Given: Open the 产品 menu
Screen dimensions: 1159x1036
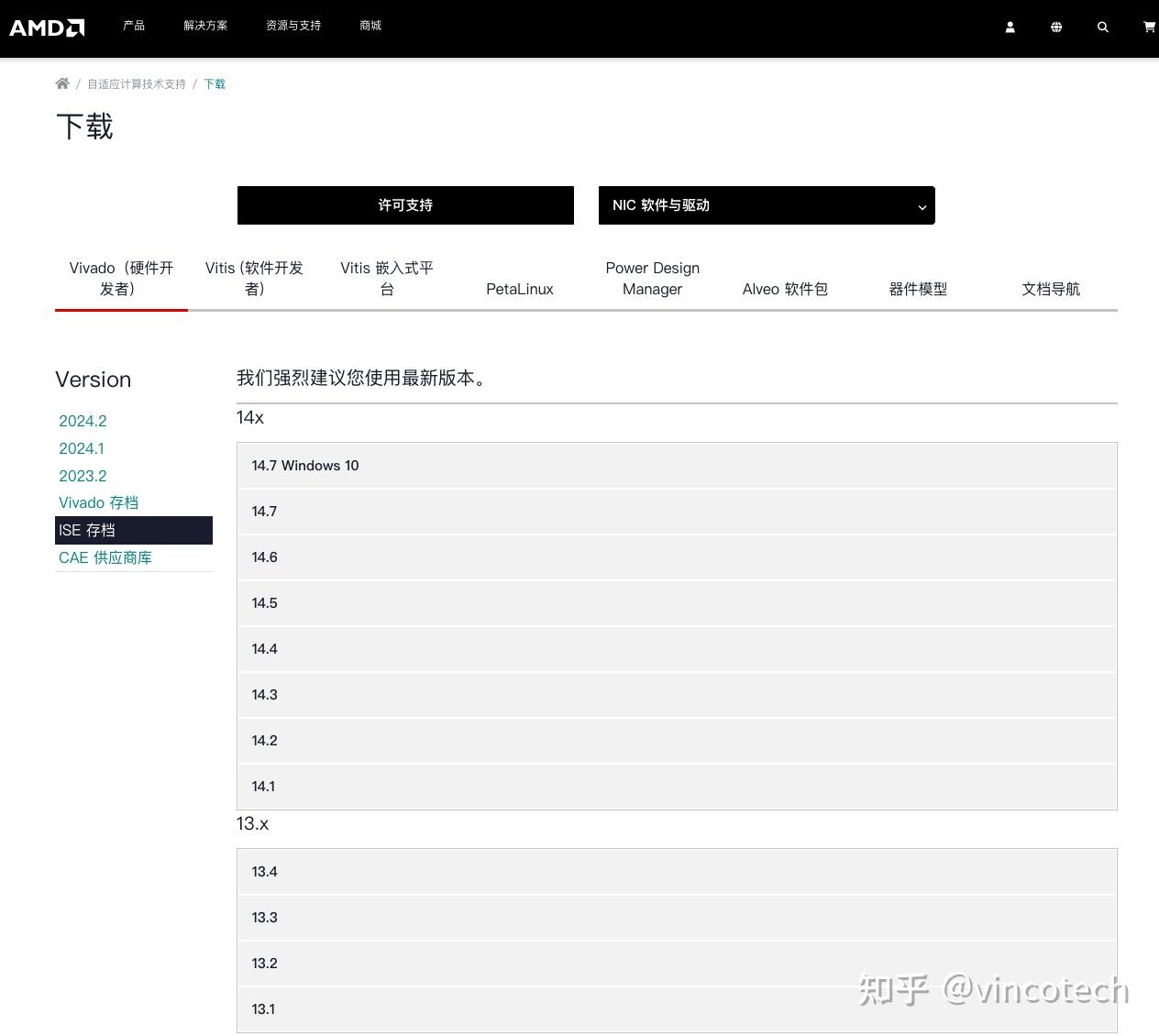Looking at the screenshot, I should 134,26.
